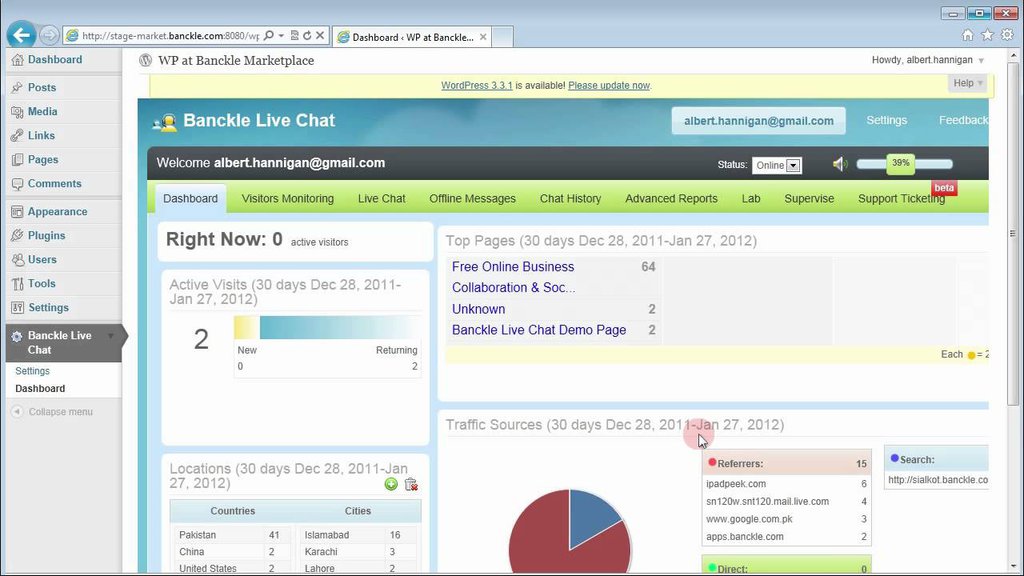This screenshot has height=576, width=1024.
Task: Open Banckle header Settings link
Action: tap(887, 120)
